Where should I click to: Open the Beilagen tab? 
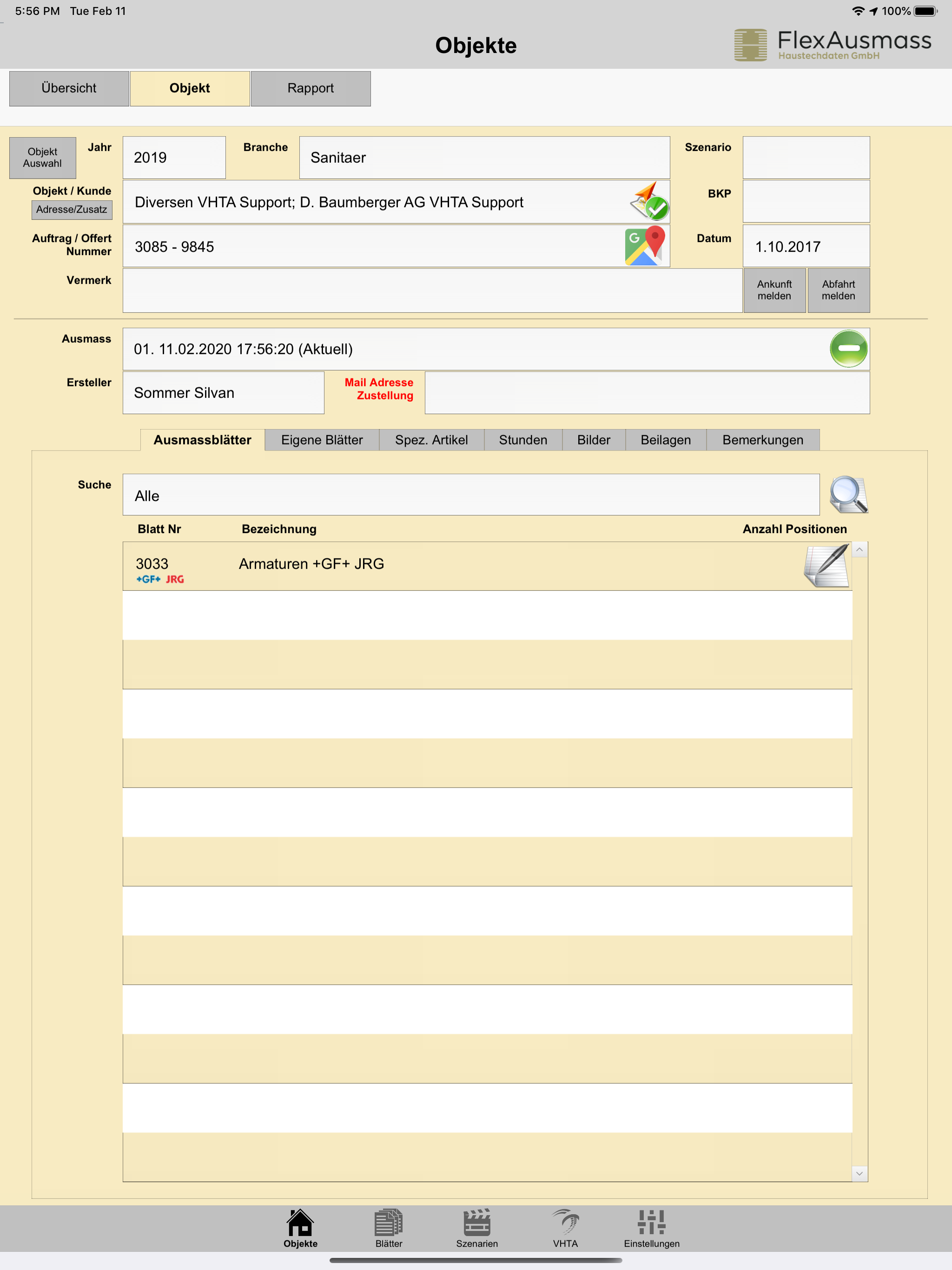click(x=666, y=440)
